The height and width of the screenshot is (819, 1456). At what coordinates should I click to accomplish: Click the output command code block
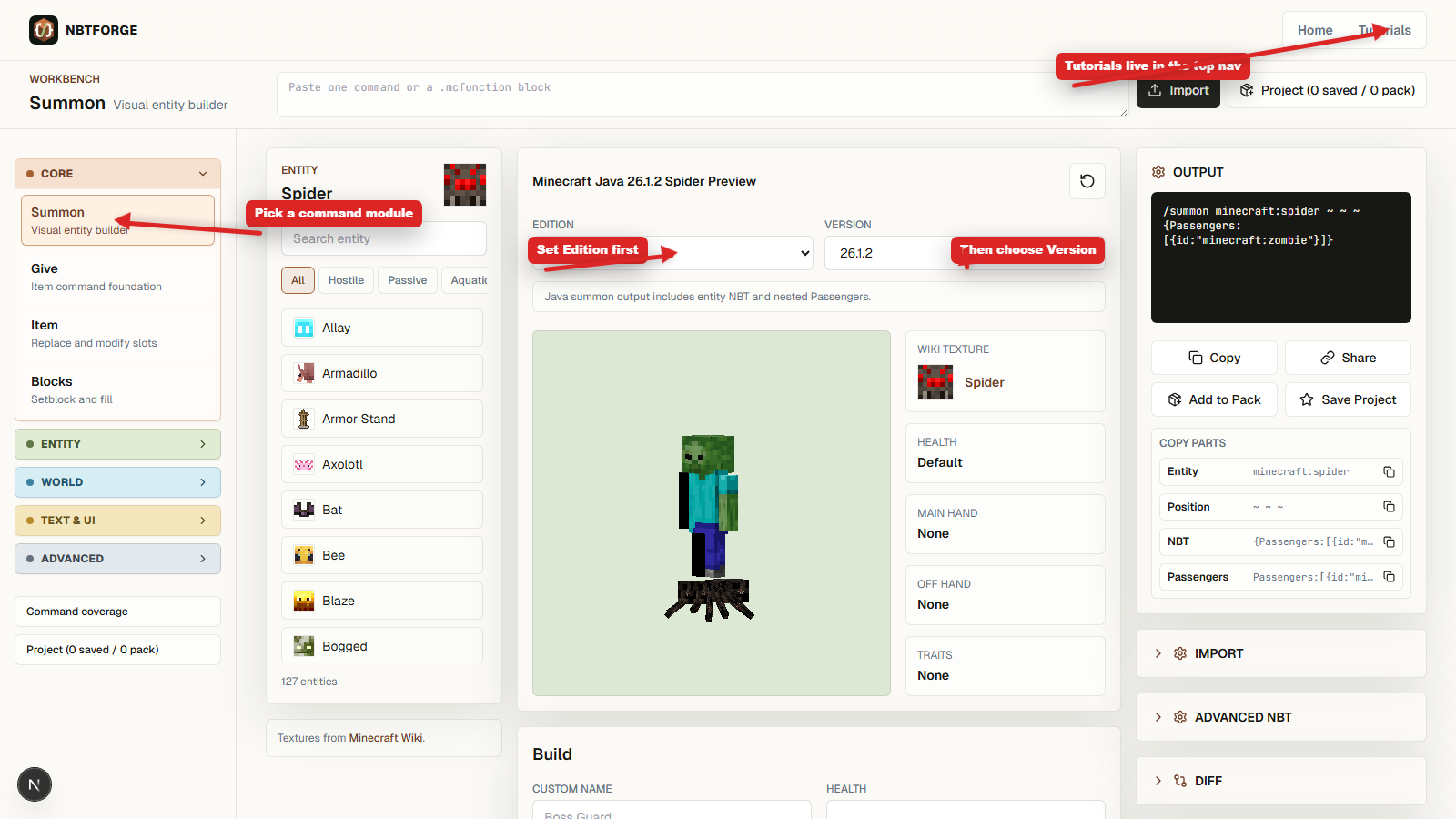(1281, 258)
